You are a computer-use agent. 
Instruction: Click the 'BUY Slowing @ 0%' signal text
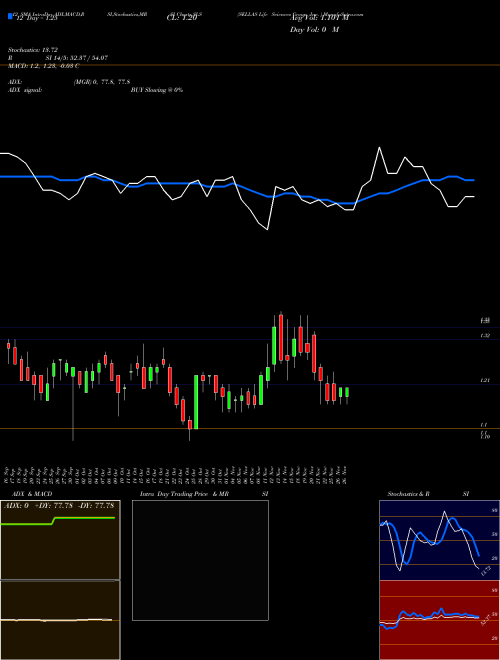(157, 90)
